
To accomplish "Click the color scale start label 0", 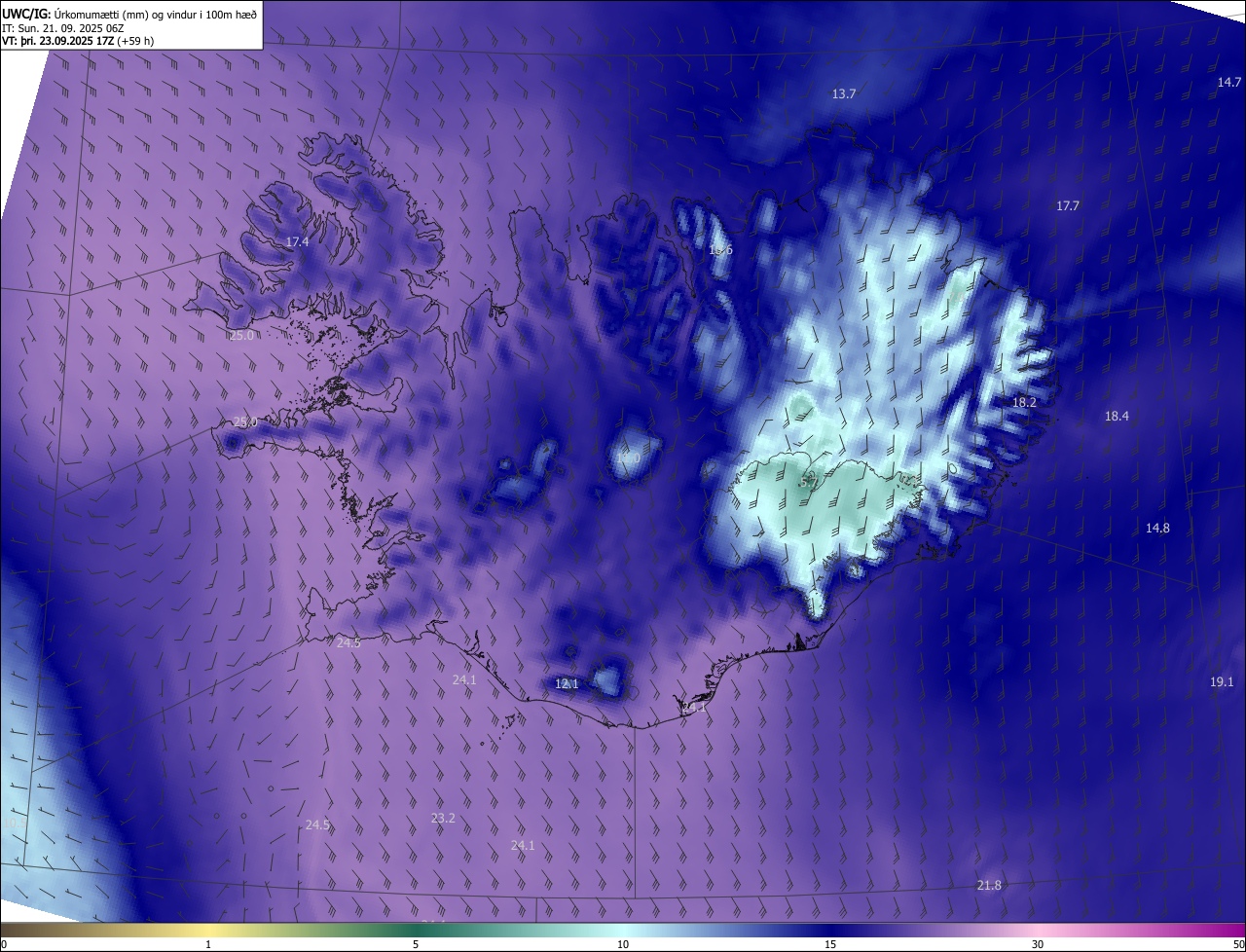I will click(4, 944).
